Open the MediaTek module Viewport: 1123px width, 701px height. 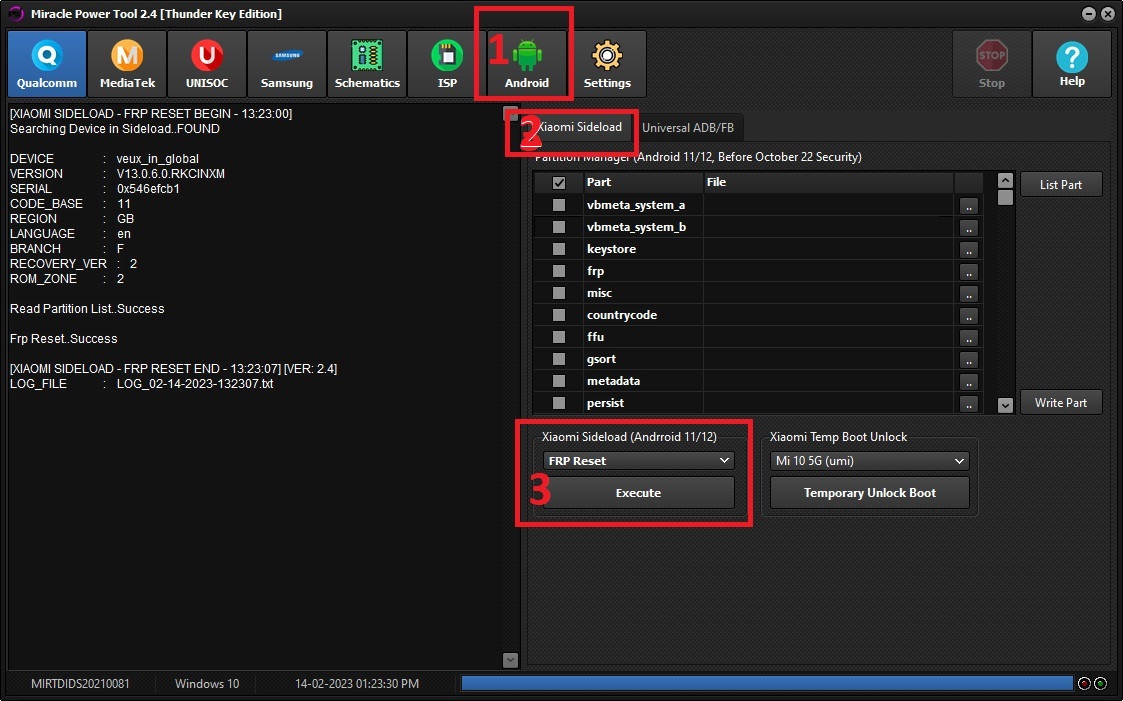[x=127, y=64]
